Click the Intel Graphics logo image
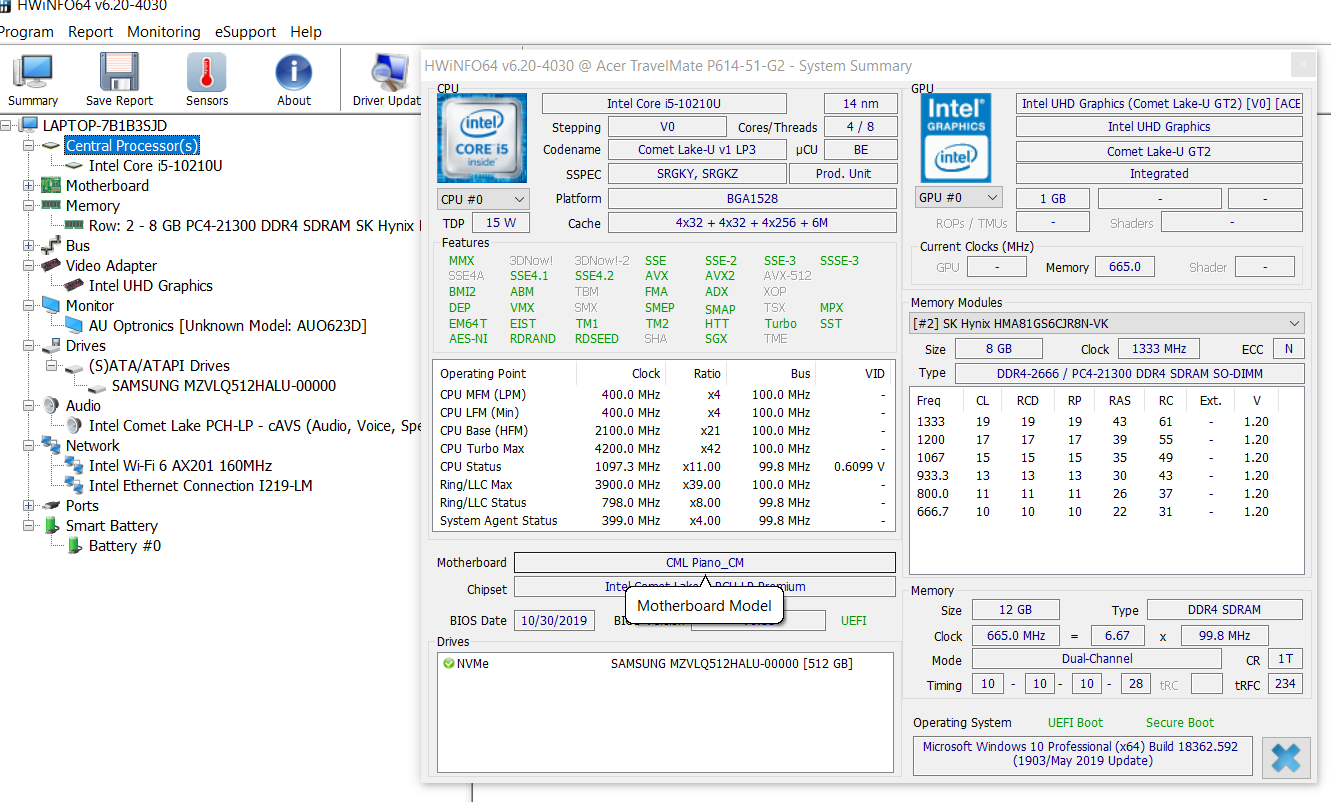This screenshot has width=1331, height=802. tap(957, 136)
